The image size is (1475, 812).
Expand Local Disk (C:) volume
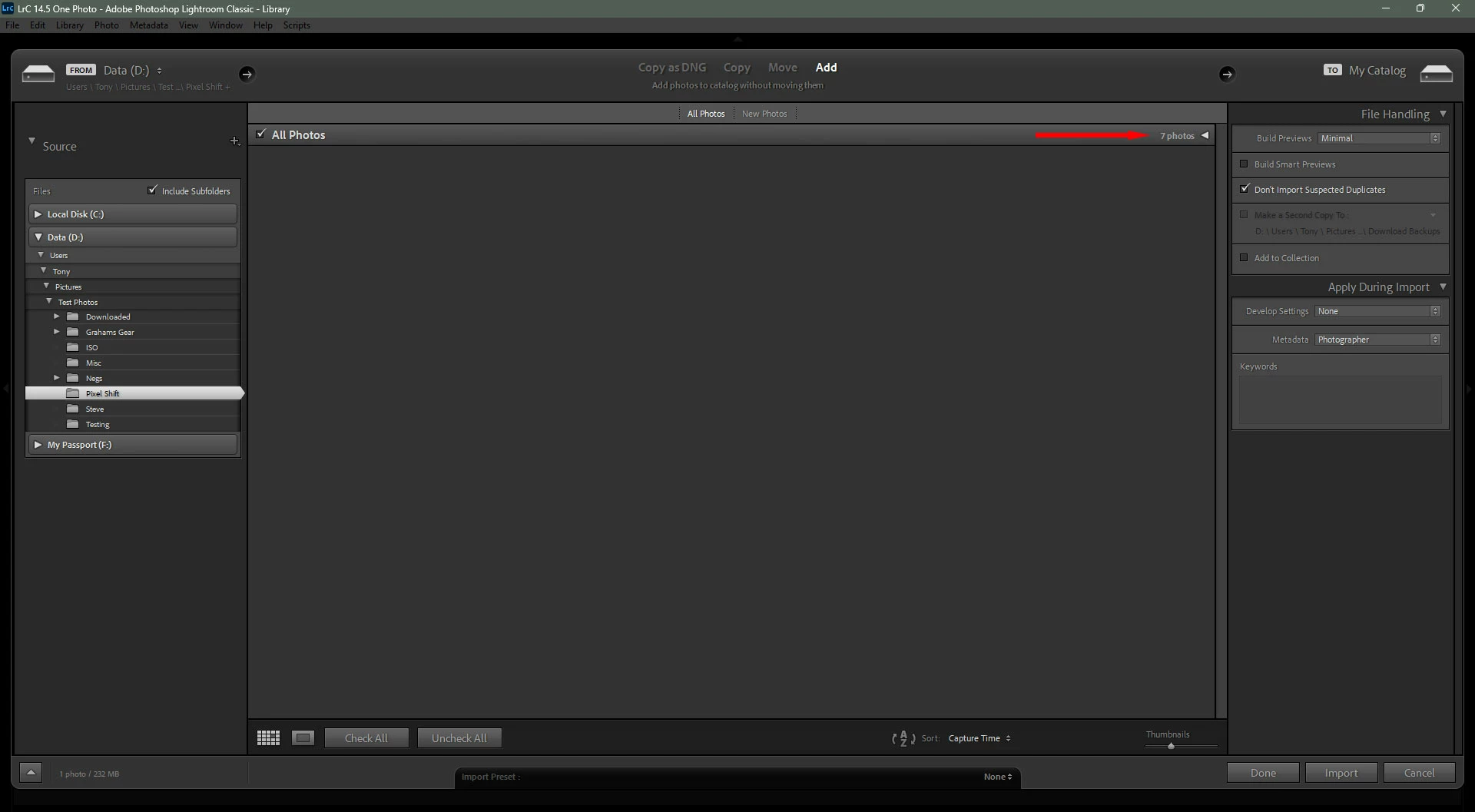(38, 214)
